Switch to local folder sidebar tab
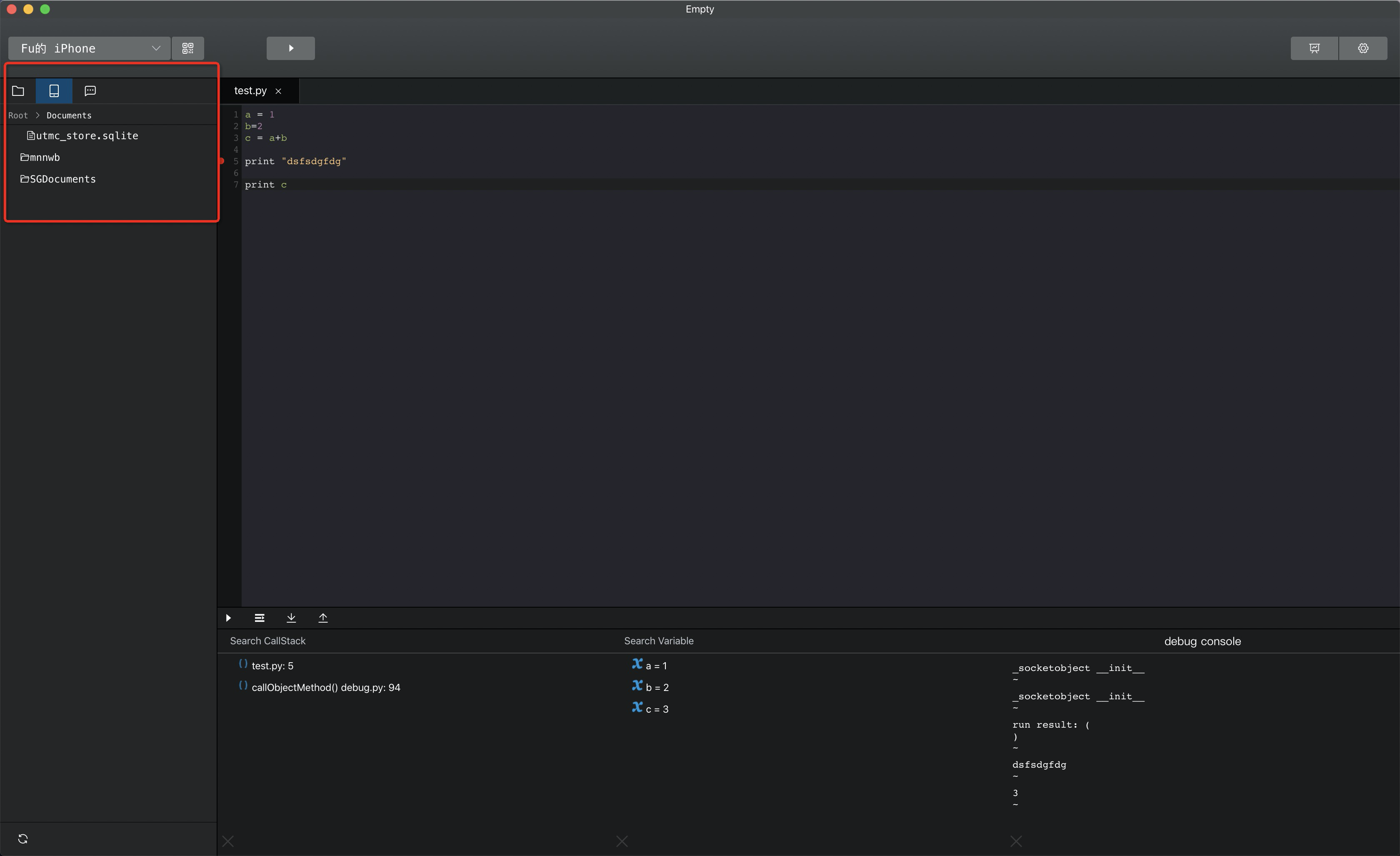This screenshot has height=856, width=1400. click(x=18, y=91)
